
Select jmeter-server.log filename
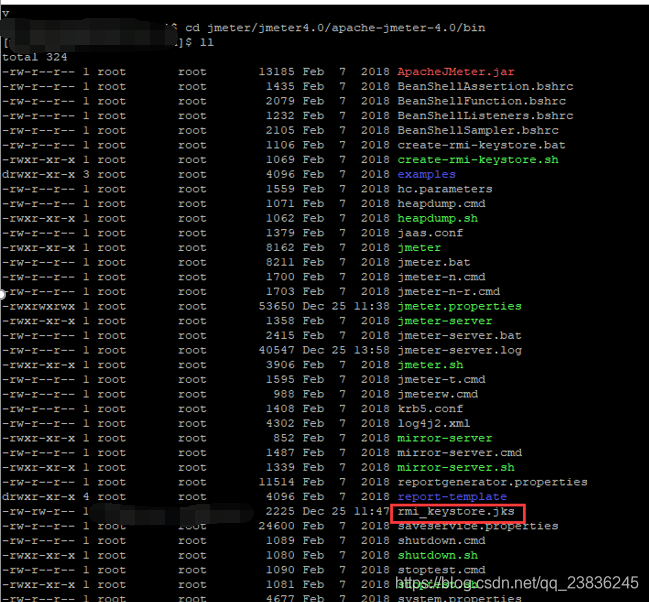pos(459,350)
